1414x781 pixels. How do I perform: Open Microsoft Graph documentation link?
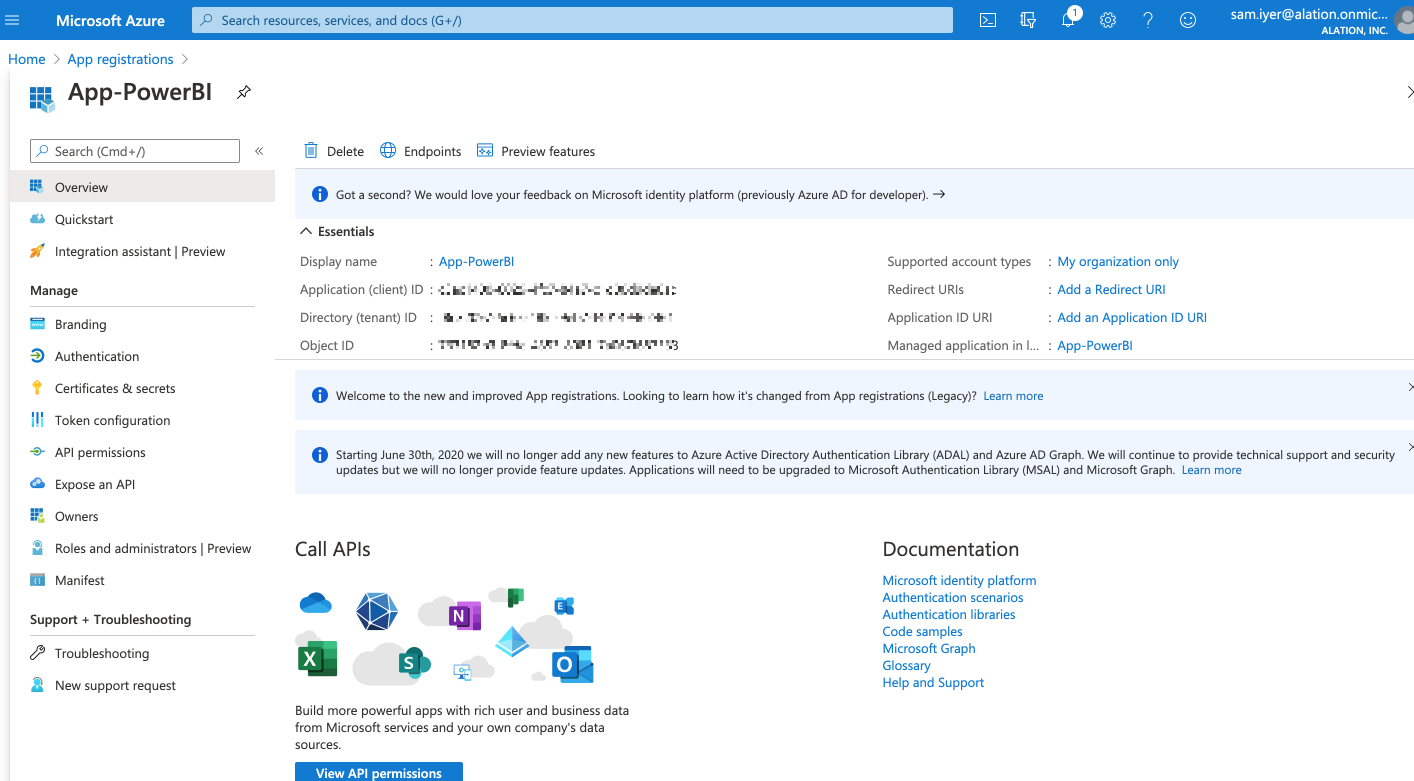point(929,648)
